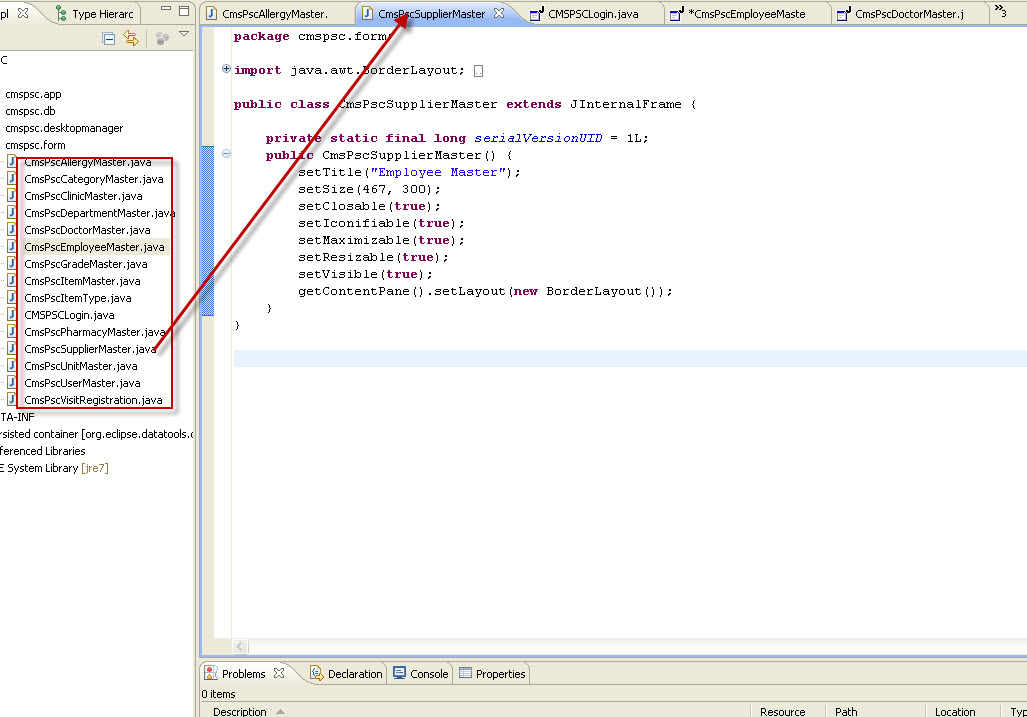Select CmsPscEmployeeMaster.java file
The height and width of the screenshot is (717, 1027).
pos(94,248)
